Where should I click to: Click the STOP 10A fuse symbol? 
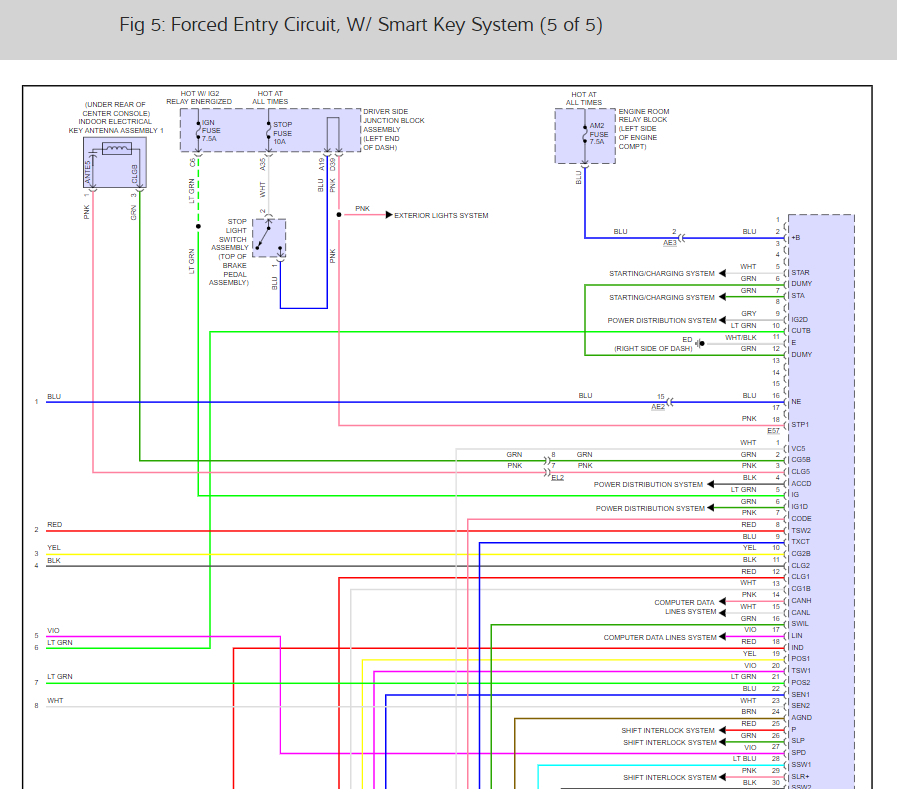tap(269, 132)
